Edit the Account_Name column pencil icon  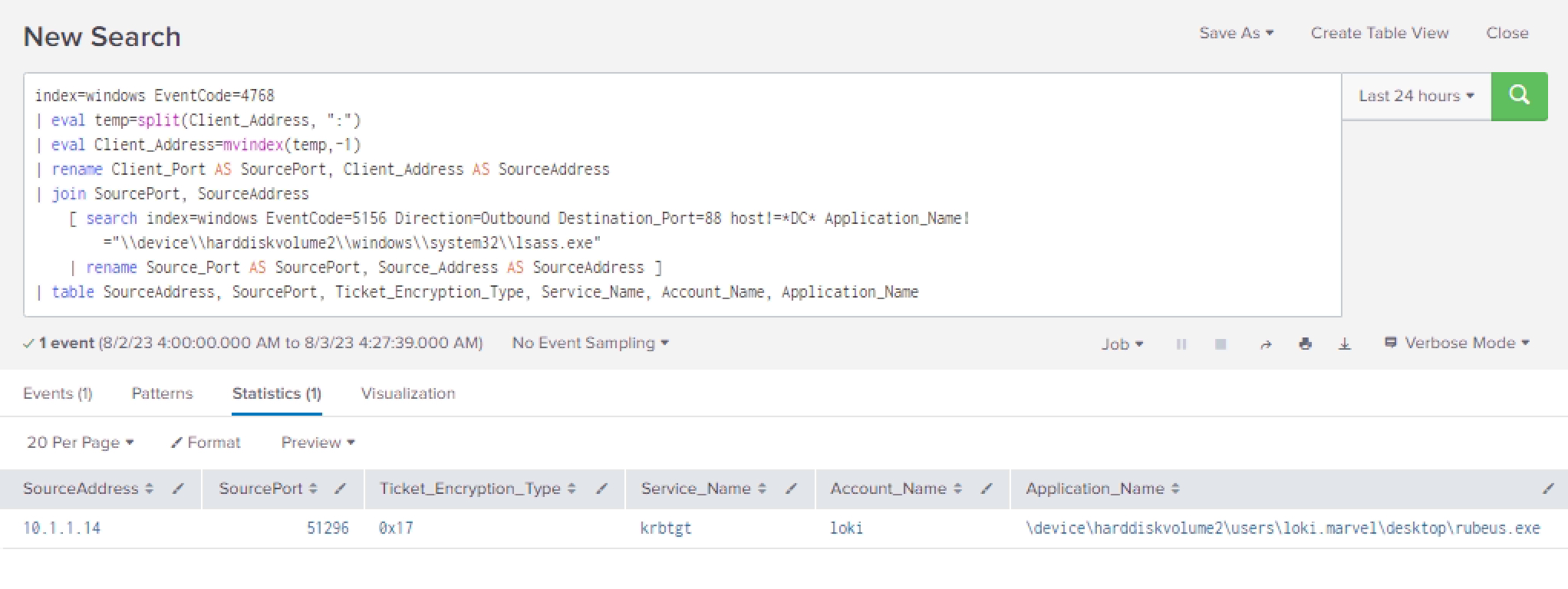(987, 489)
